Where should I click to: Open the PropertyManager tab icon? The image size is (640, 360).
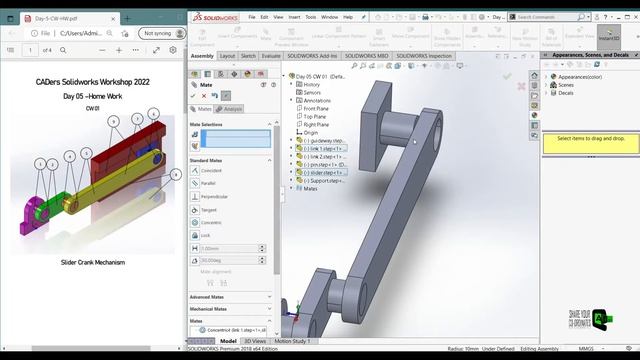208,74
